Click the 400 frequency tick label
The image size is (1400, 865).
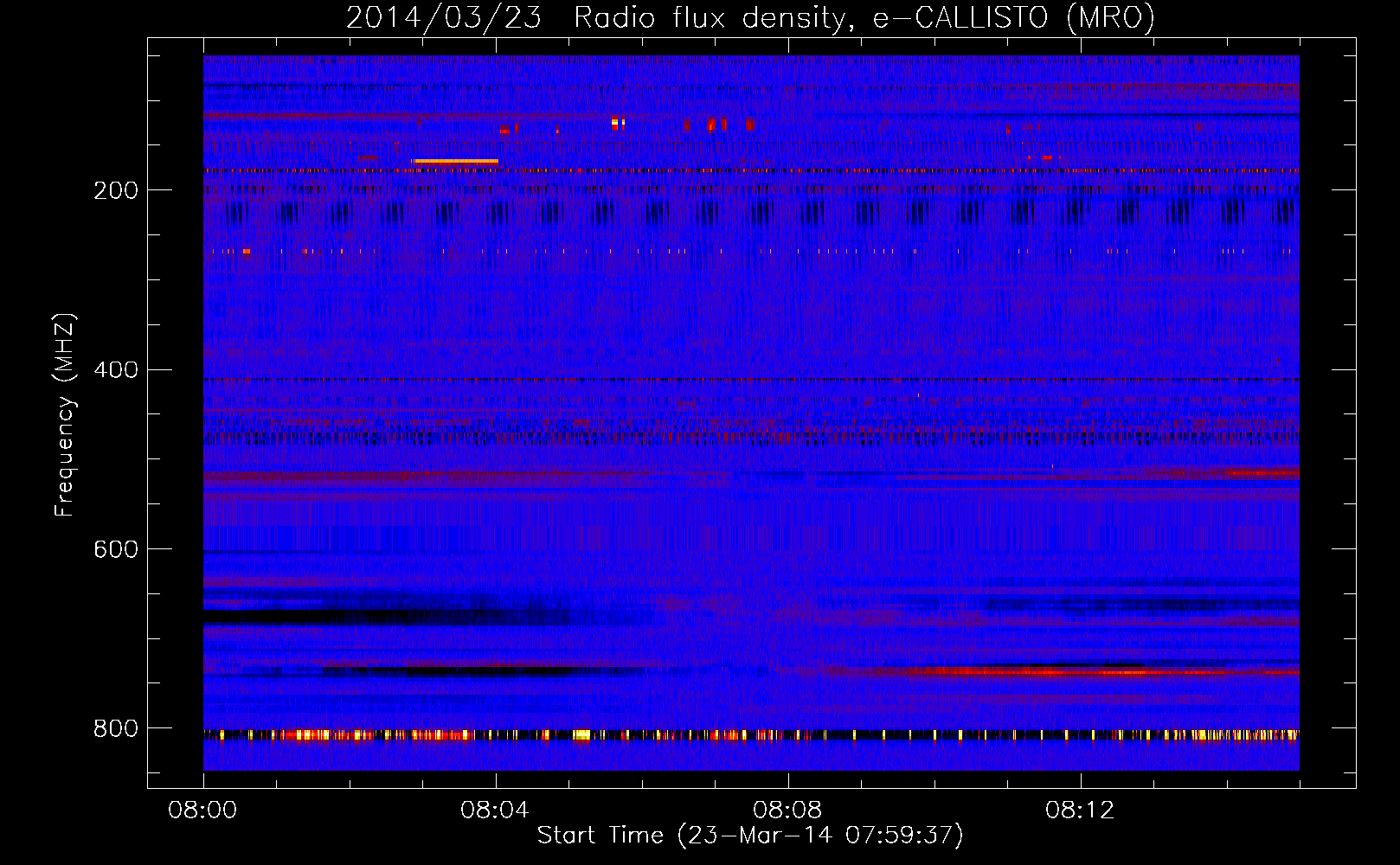[116, 370]
